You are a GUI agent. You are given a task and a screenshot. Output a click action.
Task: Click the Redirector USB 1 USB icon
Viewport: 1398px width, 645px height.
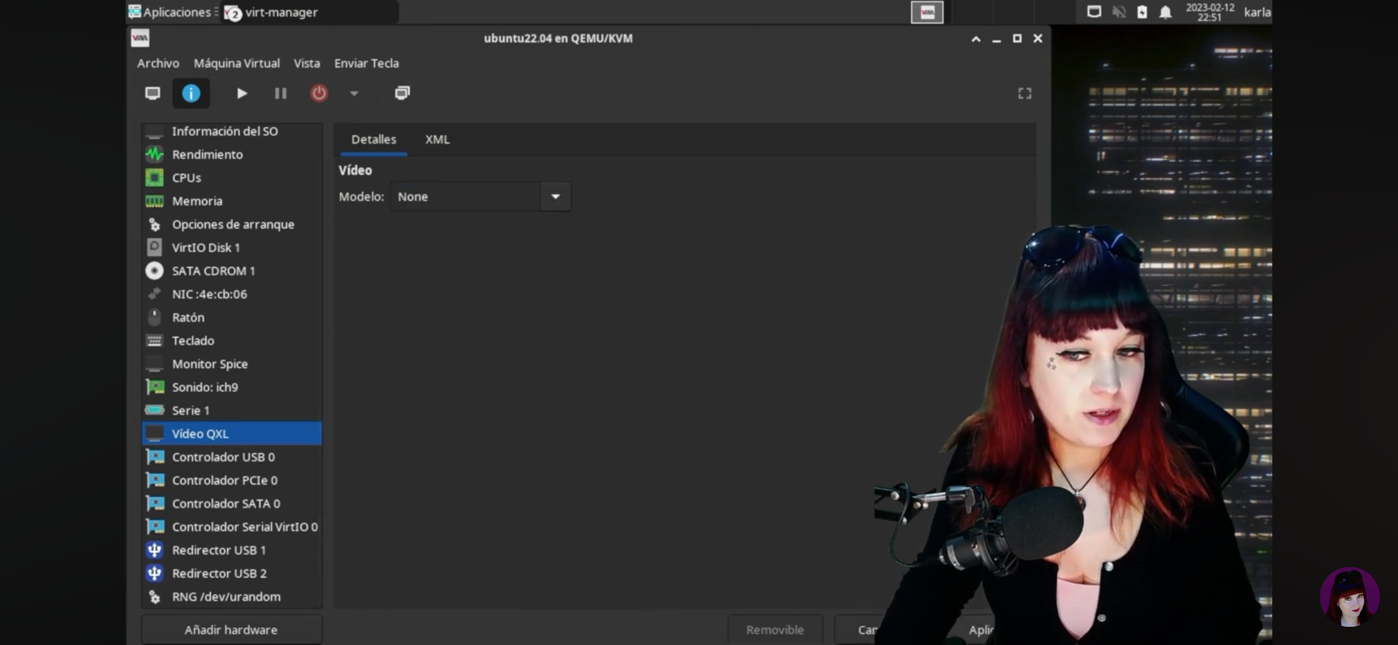(154, 550)
